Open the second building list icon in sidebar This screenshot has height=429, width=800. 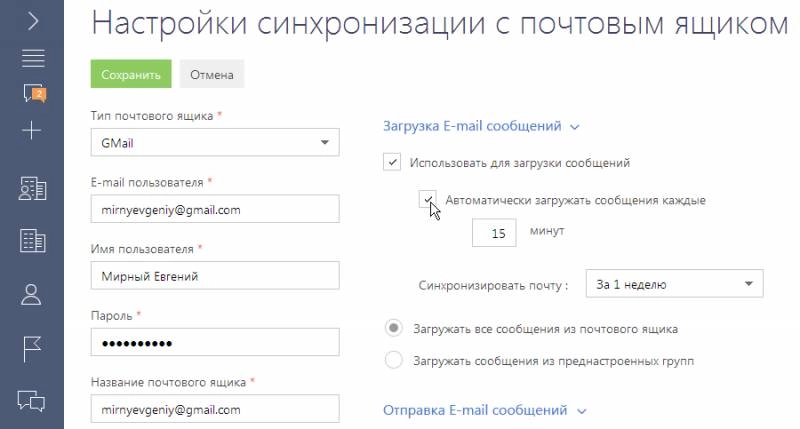[x=32, y=240]
